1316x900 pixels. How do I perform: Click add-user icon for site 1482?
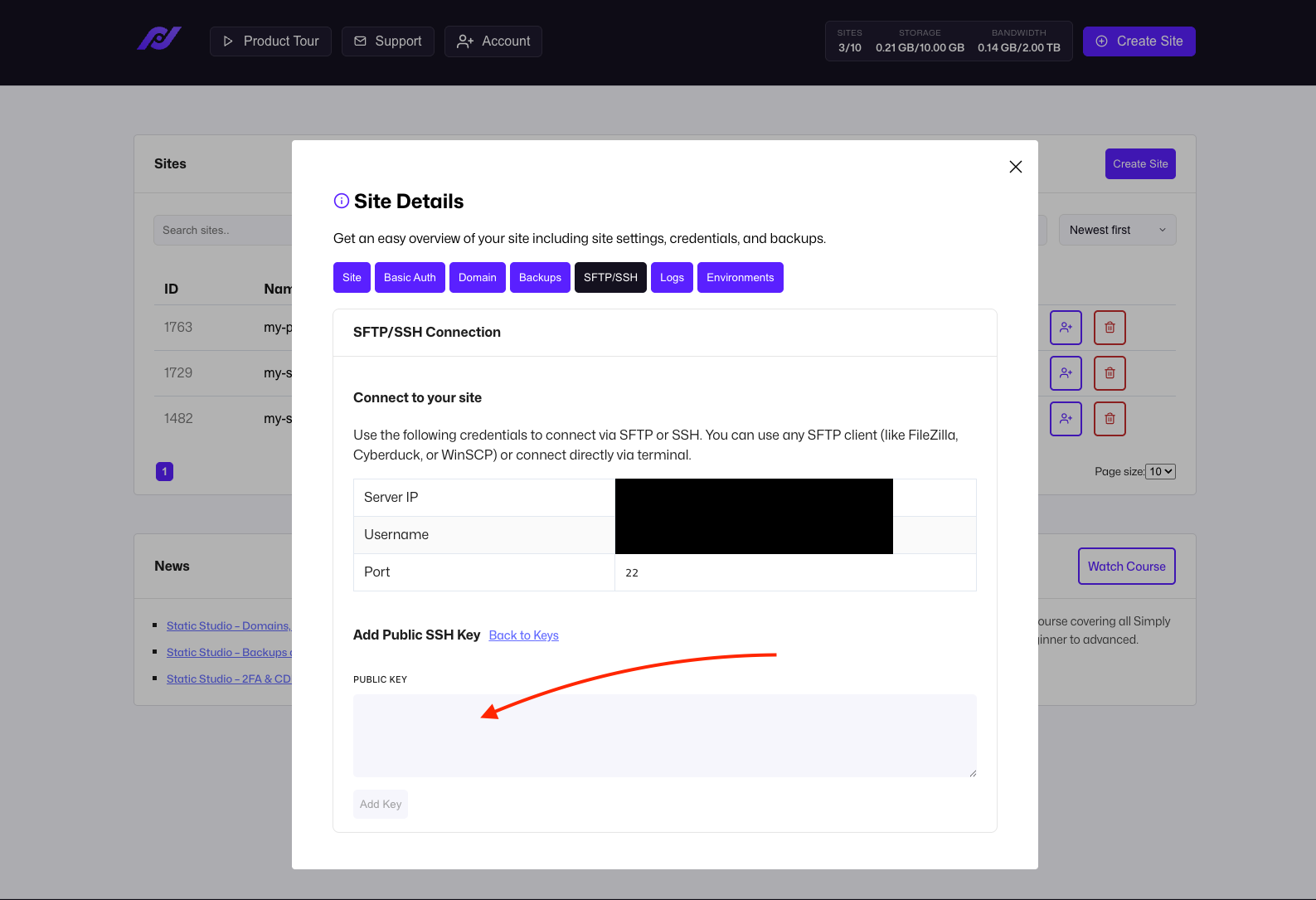click(1066, 419)
